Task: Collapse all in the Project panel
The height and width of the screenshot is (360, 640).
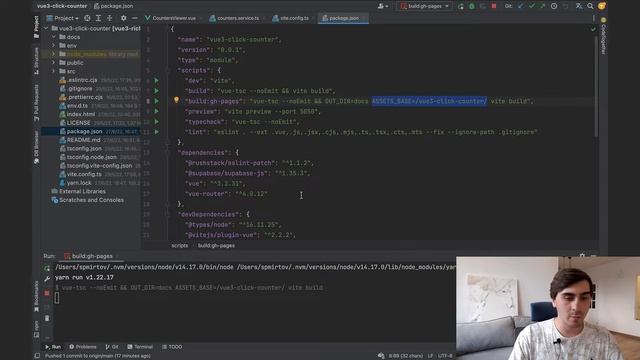Action: coord(109,18)
